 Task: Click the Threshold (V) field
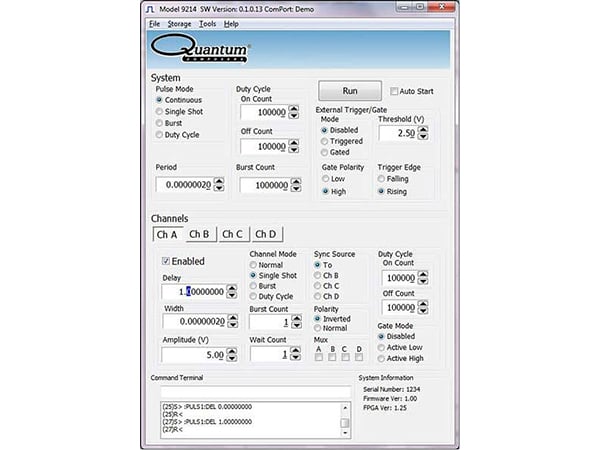click(398, 133)
